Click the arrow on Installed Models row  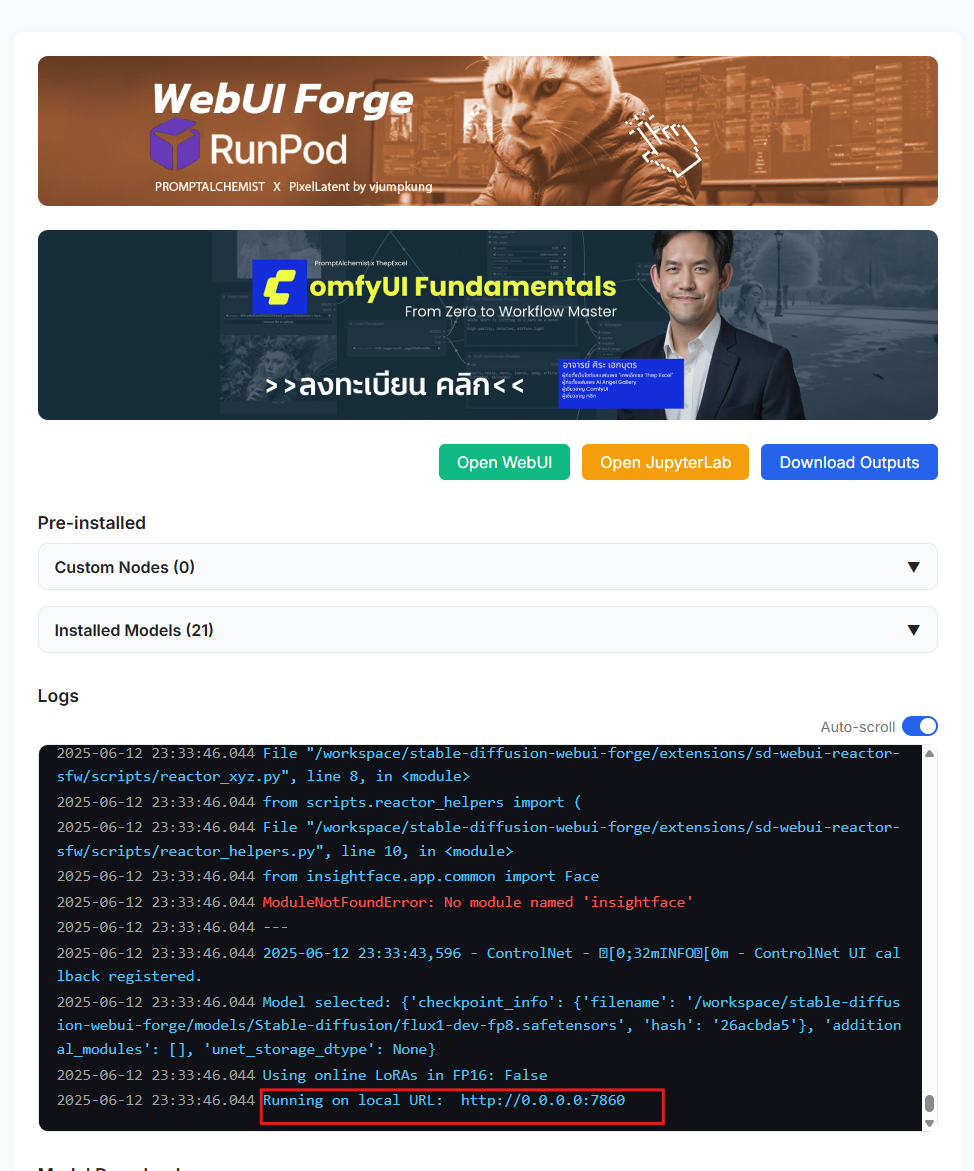pos(913,630)
